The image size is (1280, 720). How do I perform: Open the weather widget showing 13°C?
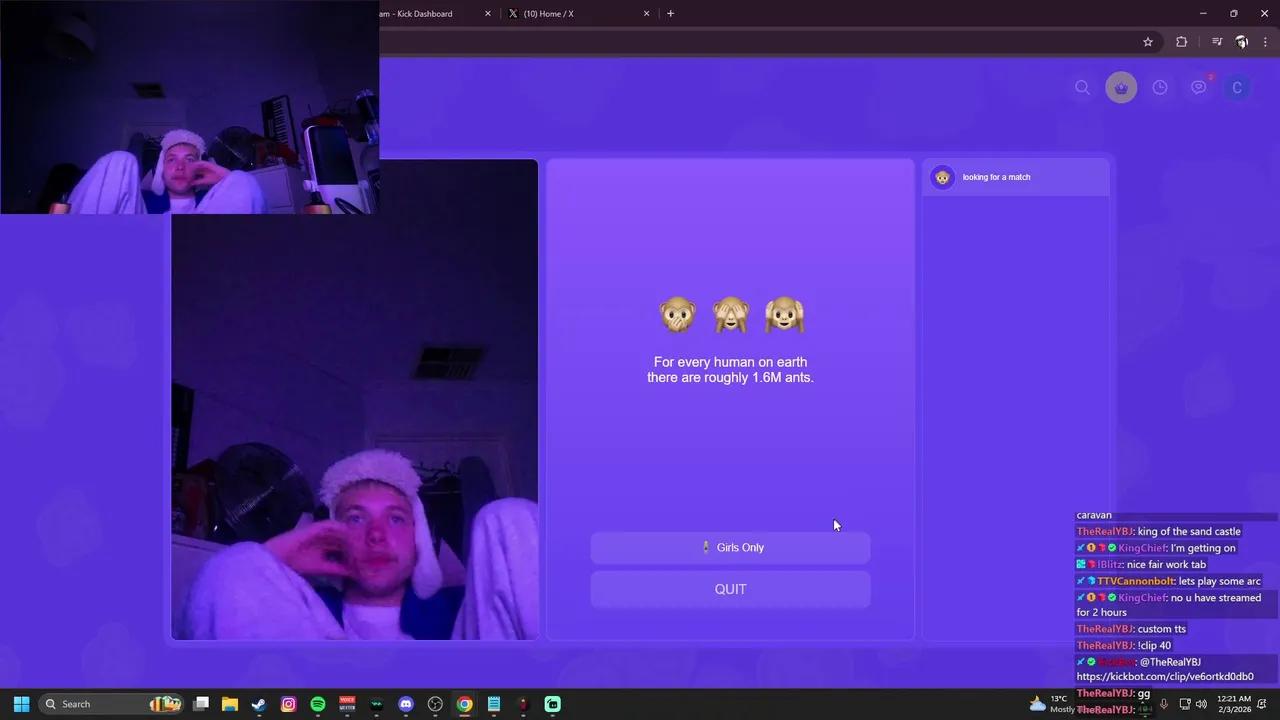pos(1050,704)
